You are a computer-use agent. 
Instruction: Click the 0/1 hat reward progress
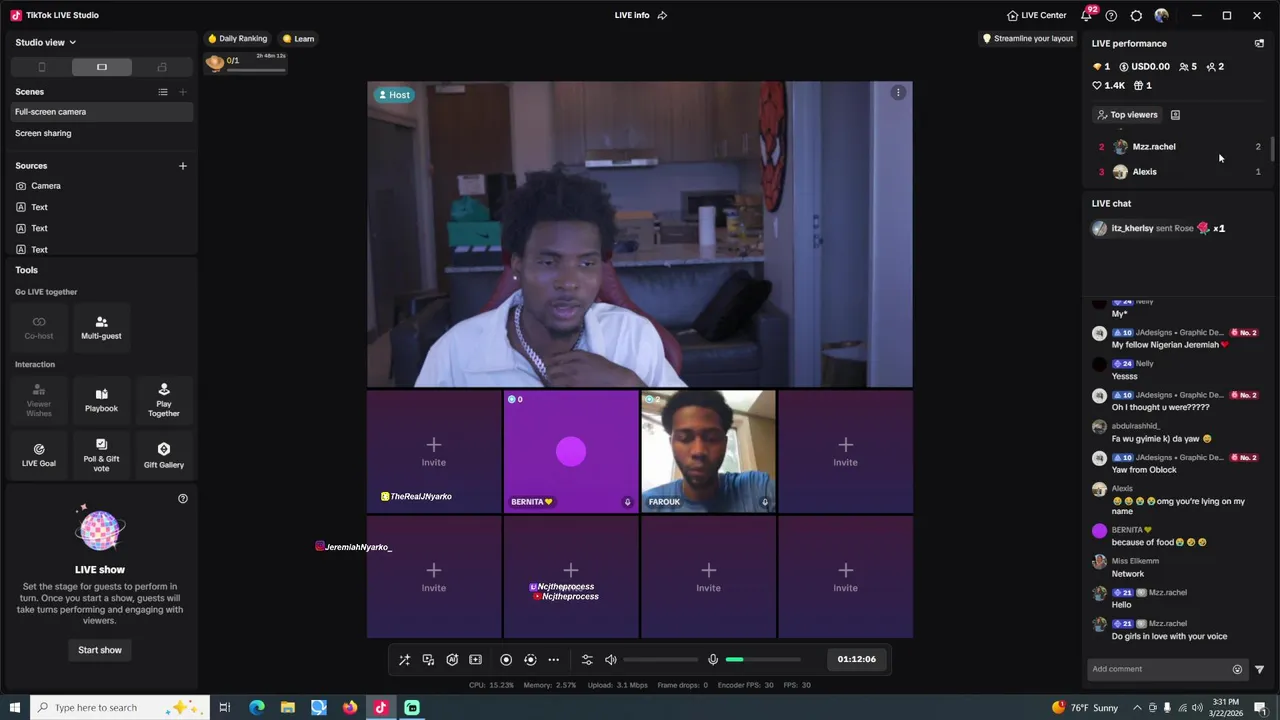tap(246, 63)
